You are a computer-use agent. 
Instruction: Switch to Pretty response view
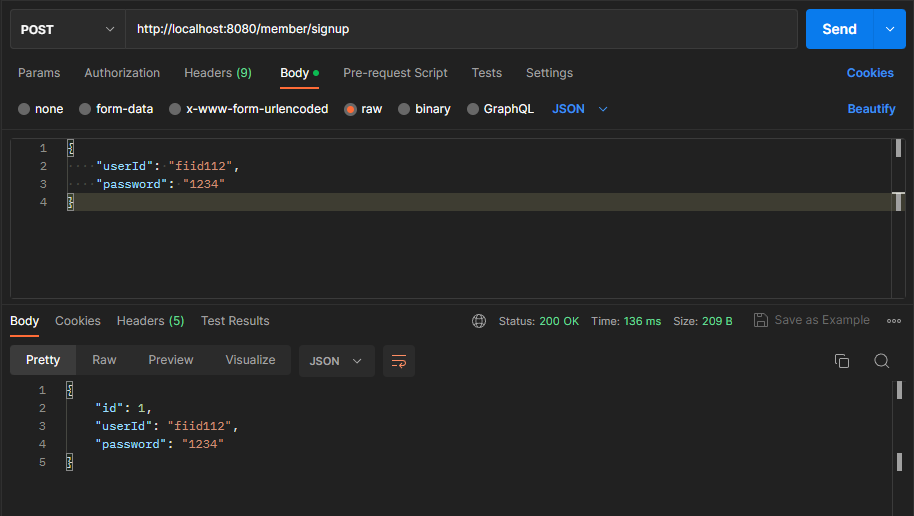point(43,360)
